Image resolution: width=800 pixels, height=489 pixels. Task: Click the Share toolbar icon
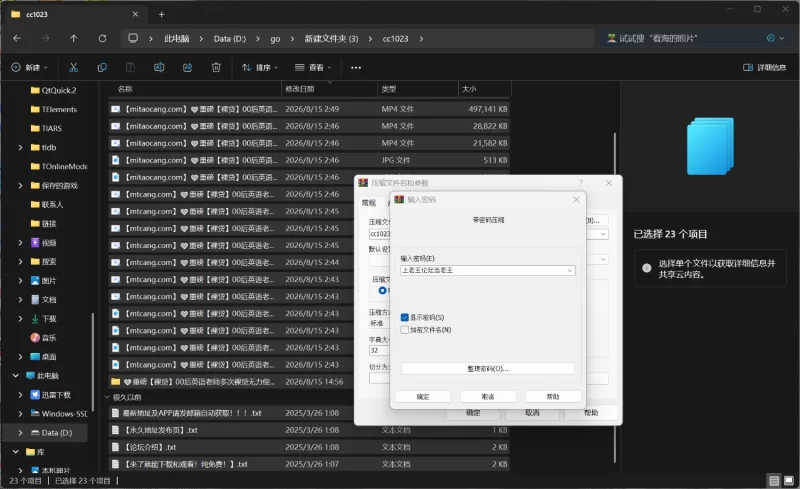pos(188,67)
